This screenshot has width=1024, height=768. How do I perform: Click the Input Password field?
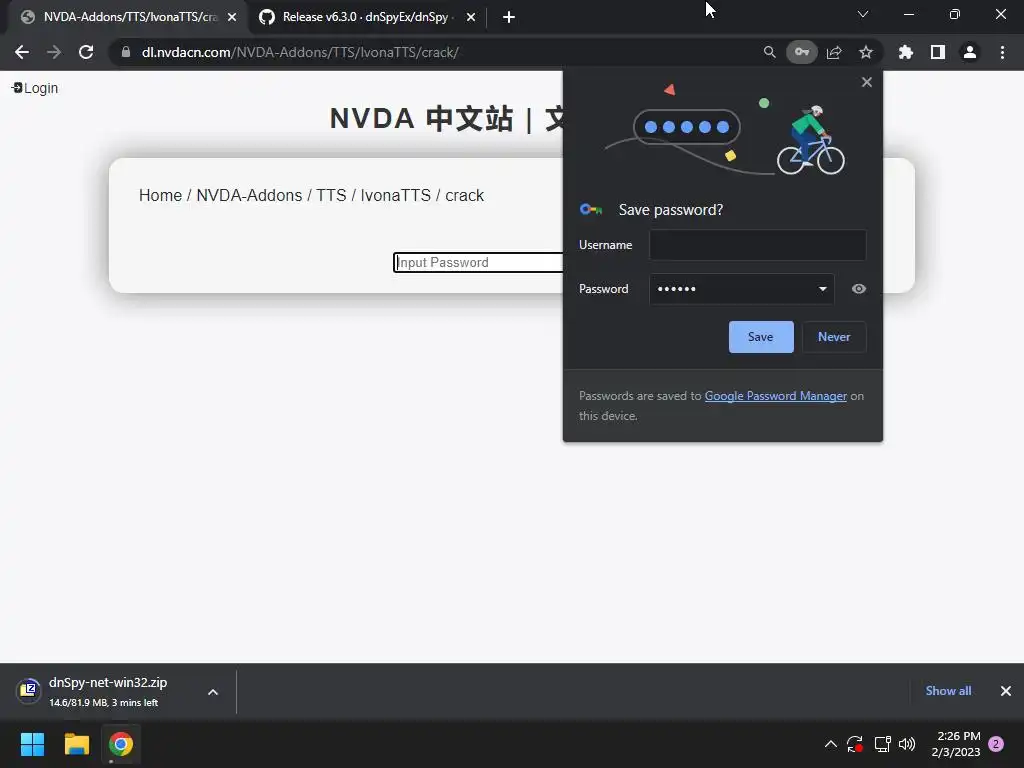(478, 263)
